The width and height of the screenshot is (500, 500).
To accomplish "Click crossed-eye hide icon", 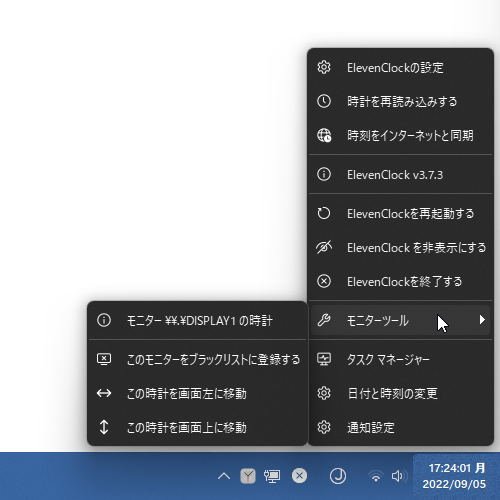I will (324, 247).
